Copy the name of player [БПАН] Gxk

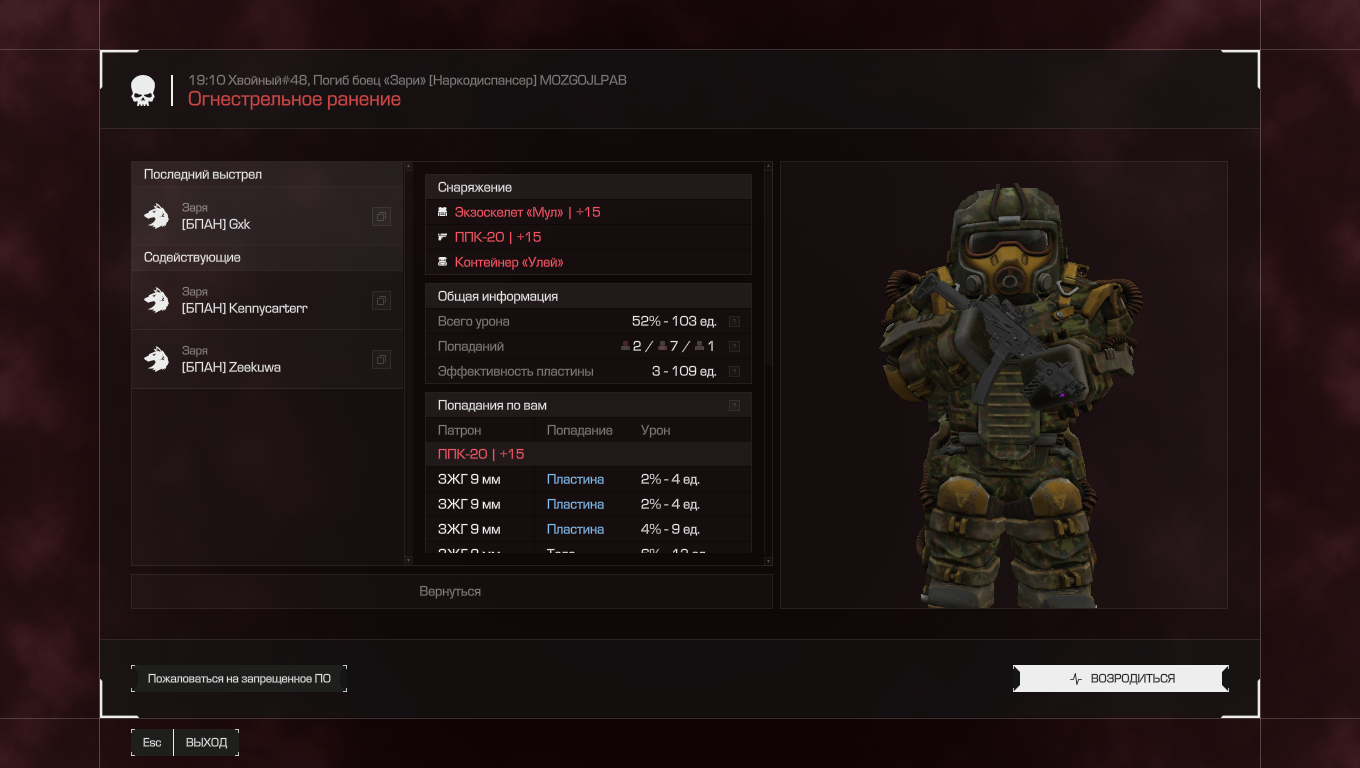381,216
